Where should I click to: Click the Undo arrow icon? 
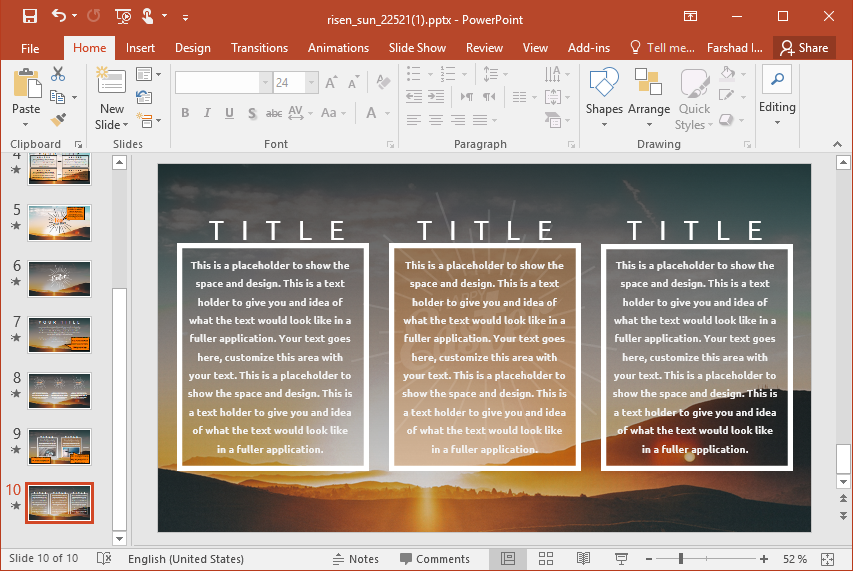[x=58, y=16]
